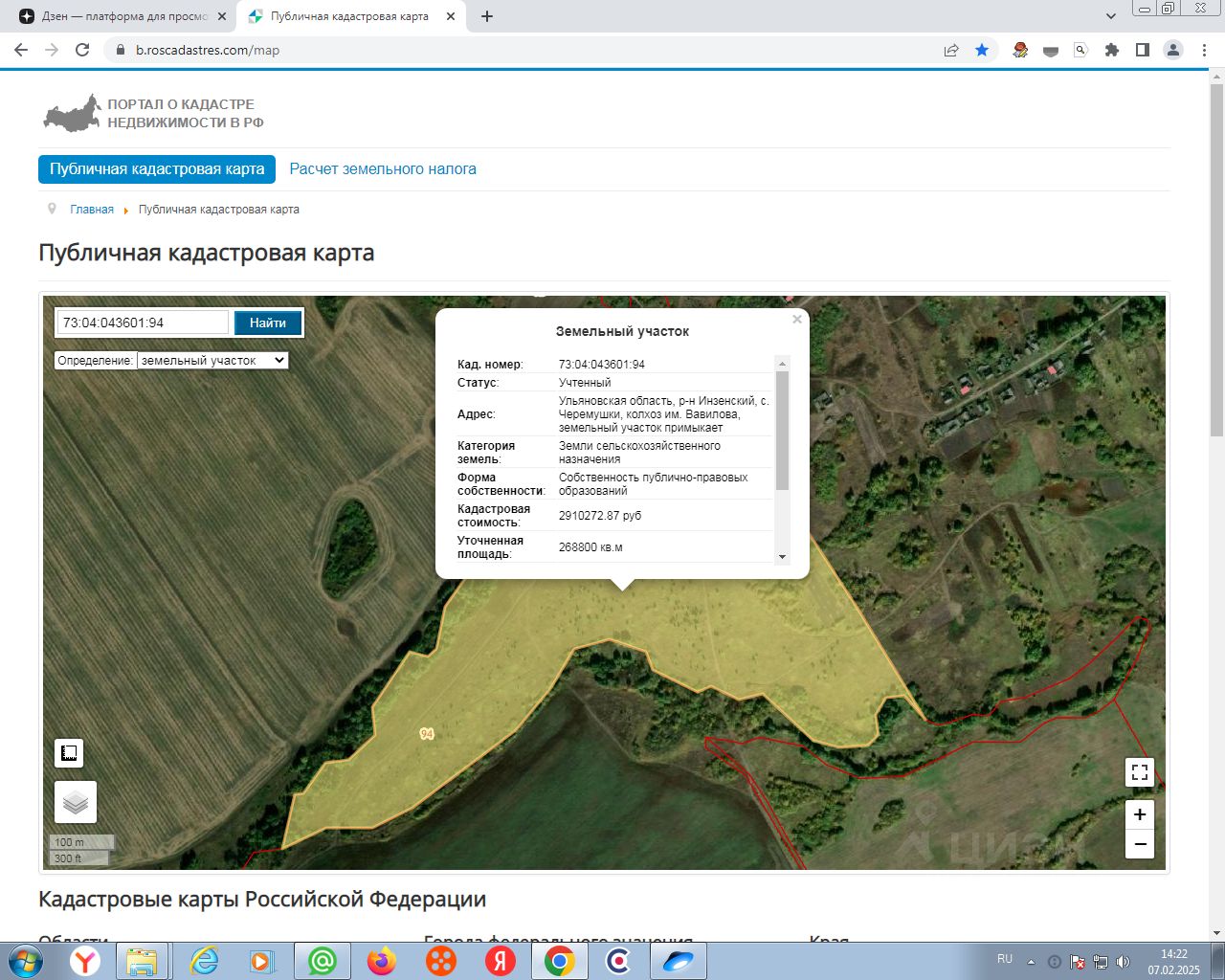Open Расчет земельного налога tab
This screenshot has height=980, width=1225.
(x=383, y=169)
